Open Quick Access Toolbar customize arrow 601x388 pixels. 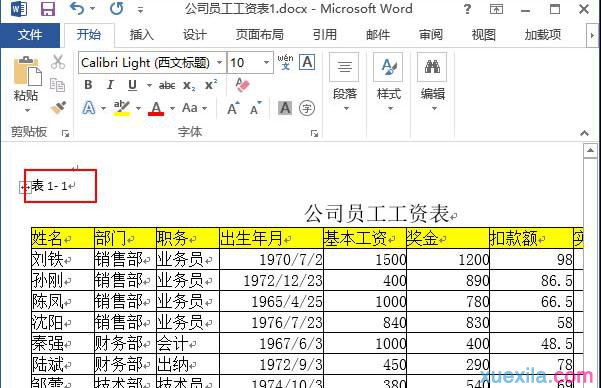[141, 10]
